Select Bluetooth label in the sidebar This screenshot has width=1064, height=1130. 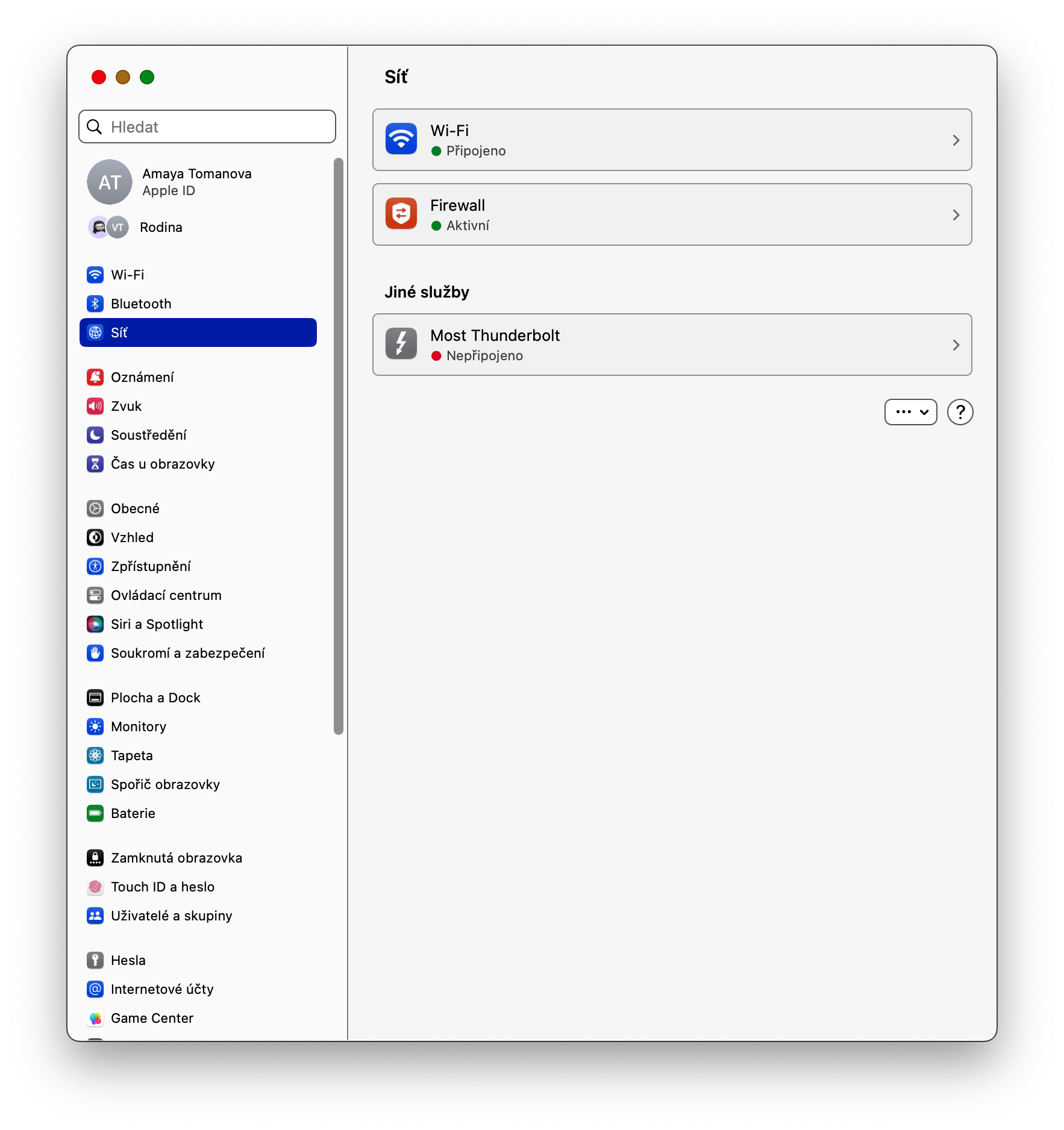coord(141,304)
